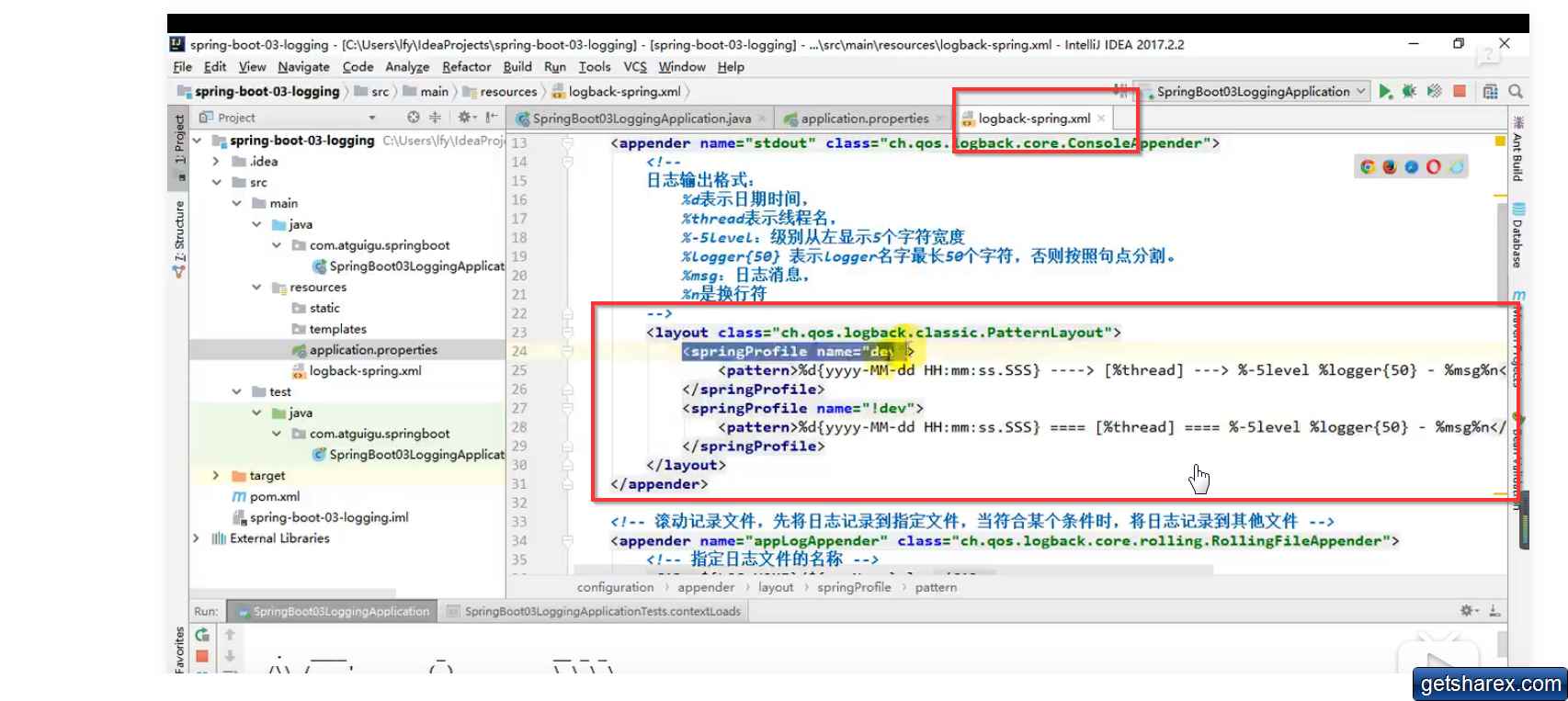Open the File menu
Screen dimensions: 1568x701
pos(182,66)
